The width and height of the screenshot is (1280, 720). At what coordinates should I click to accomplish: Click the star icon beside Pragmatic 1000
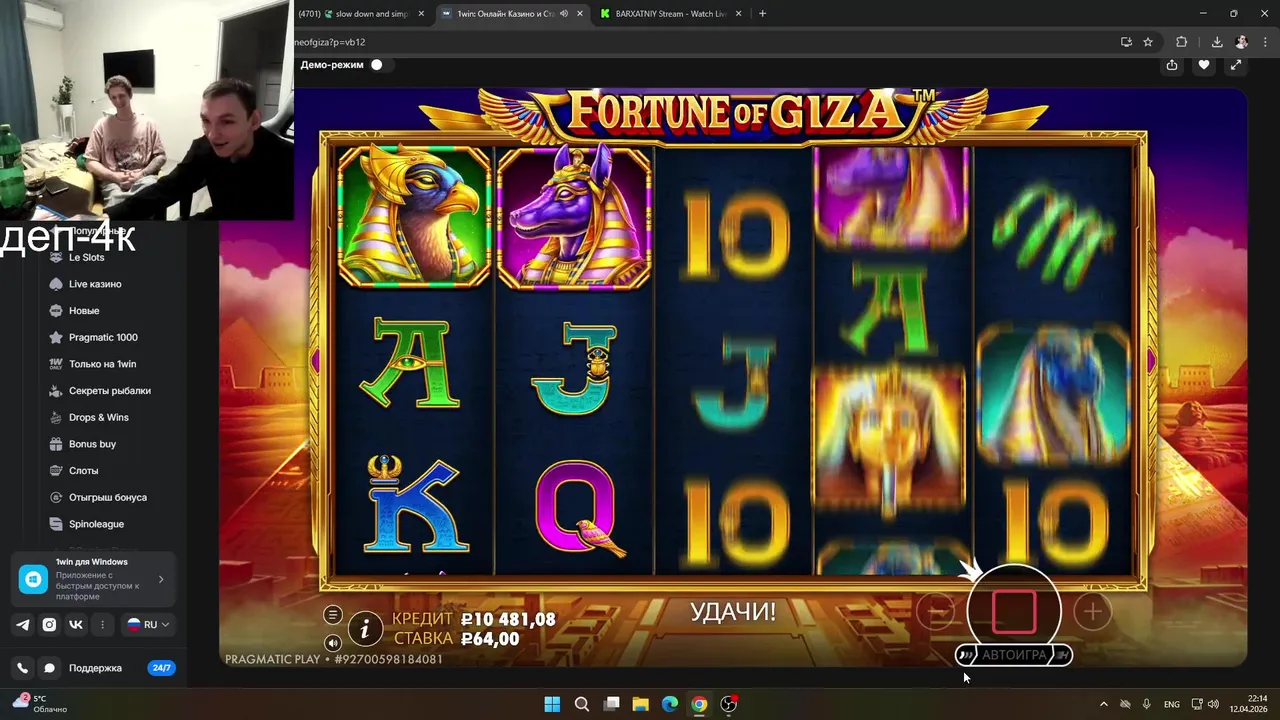57,337
